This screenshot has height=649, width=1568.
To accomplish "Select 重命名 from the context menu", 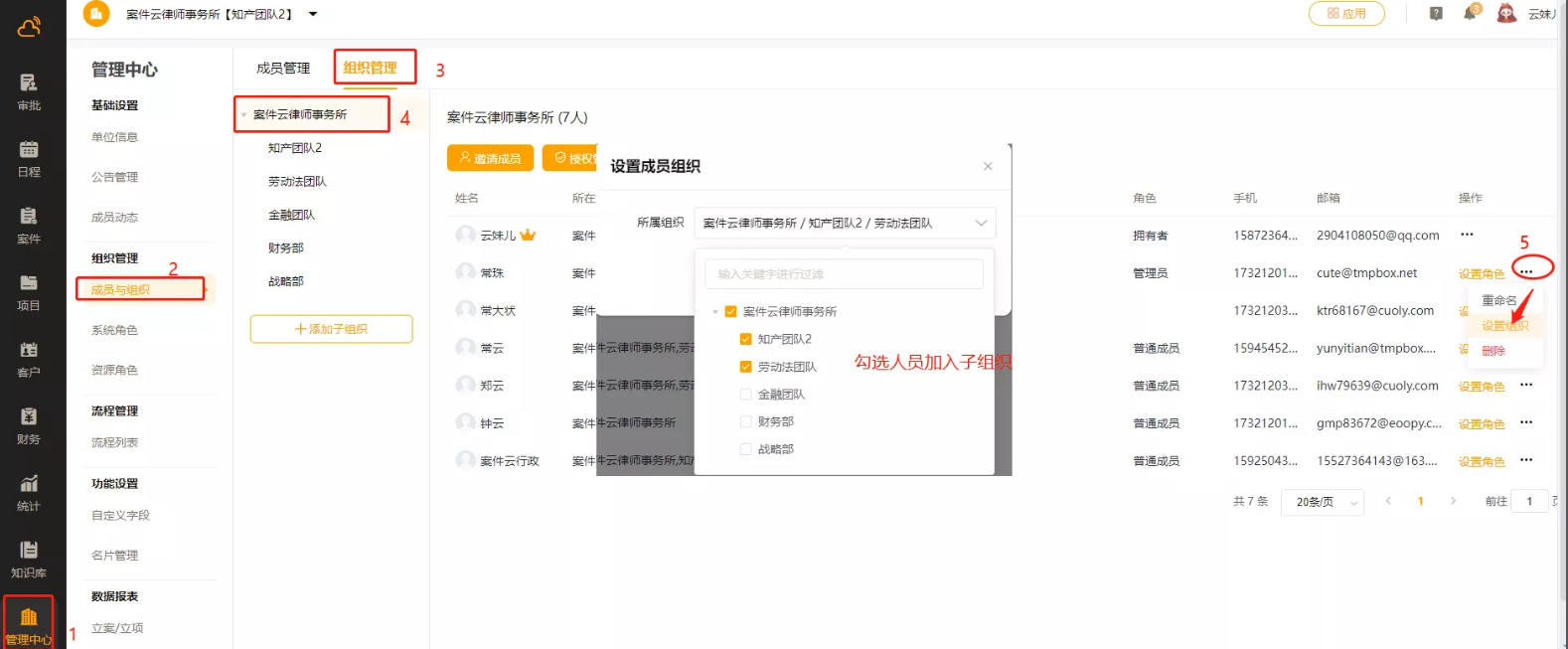I will point(1498,300).
